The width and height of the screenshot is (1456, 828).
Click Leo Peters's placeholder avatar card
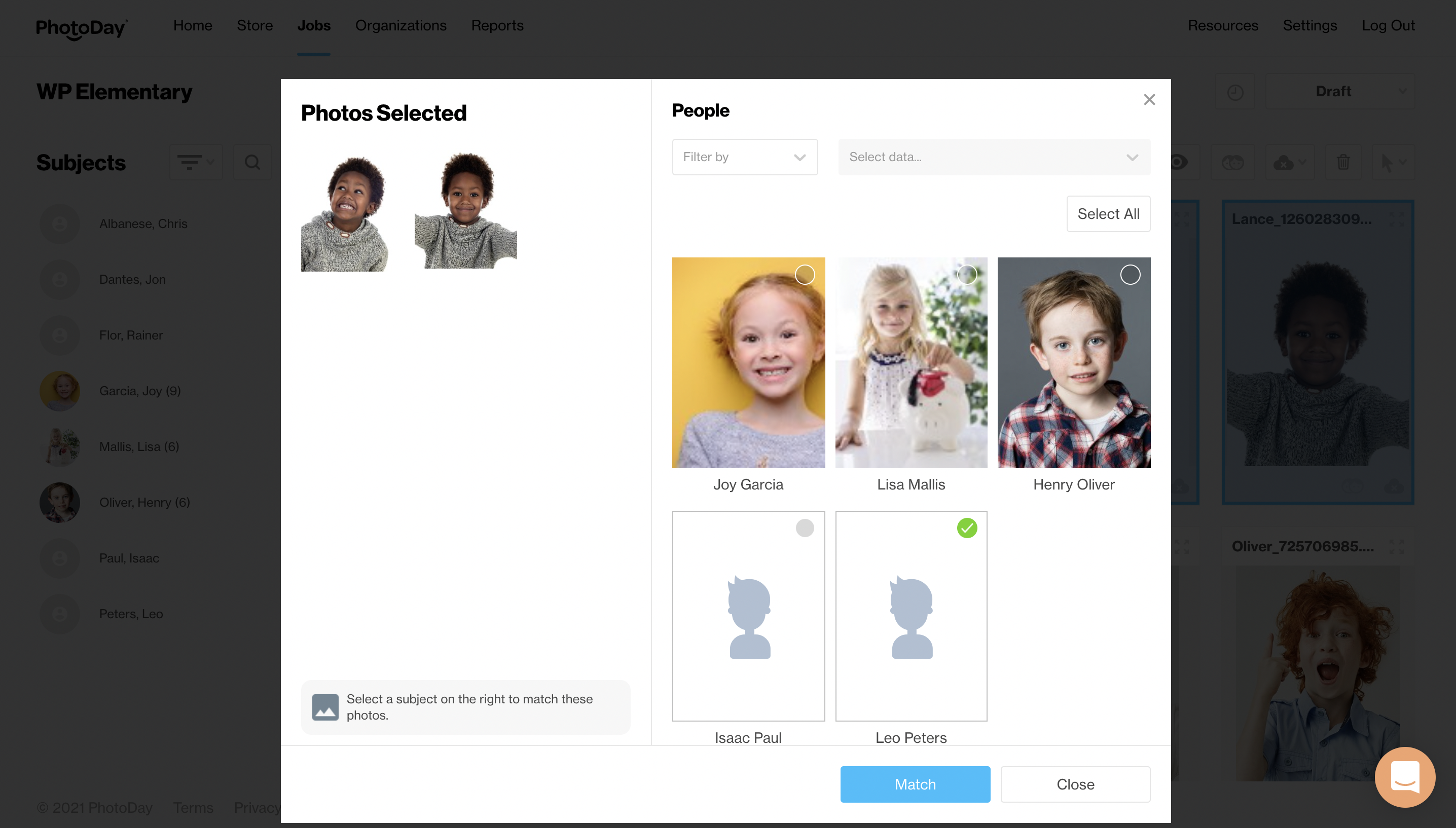pyautogui.click(x=911, y=616)
